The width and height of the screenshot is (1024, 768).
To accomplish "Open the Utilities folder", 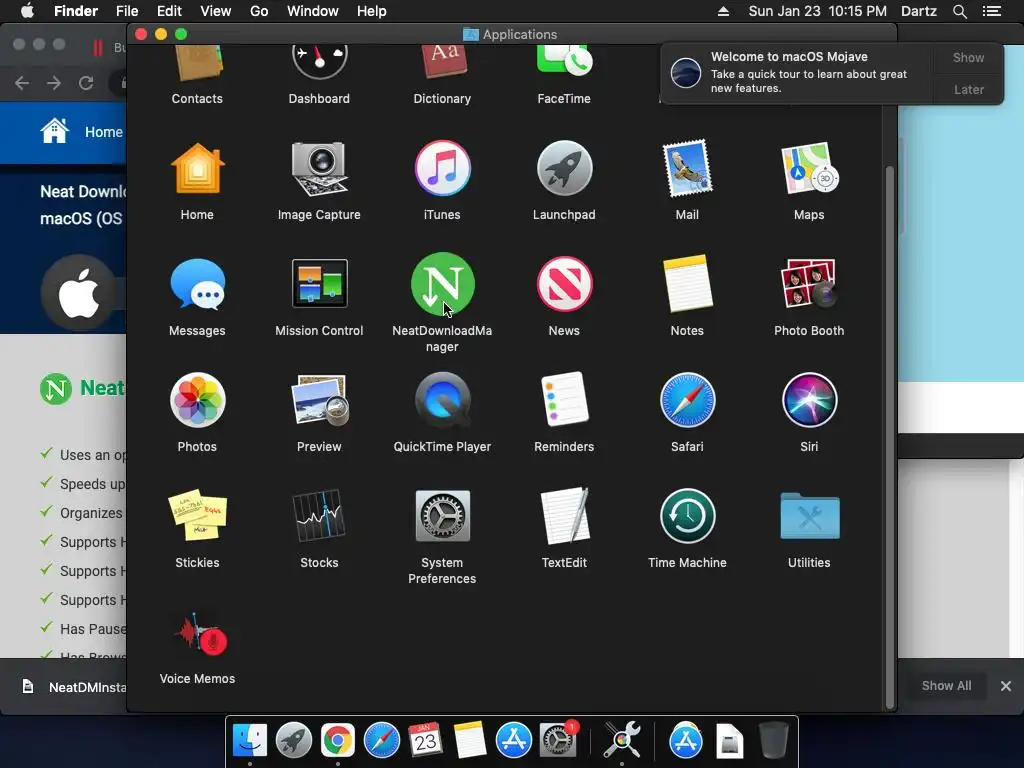I will (809, 516).
